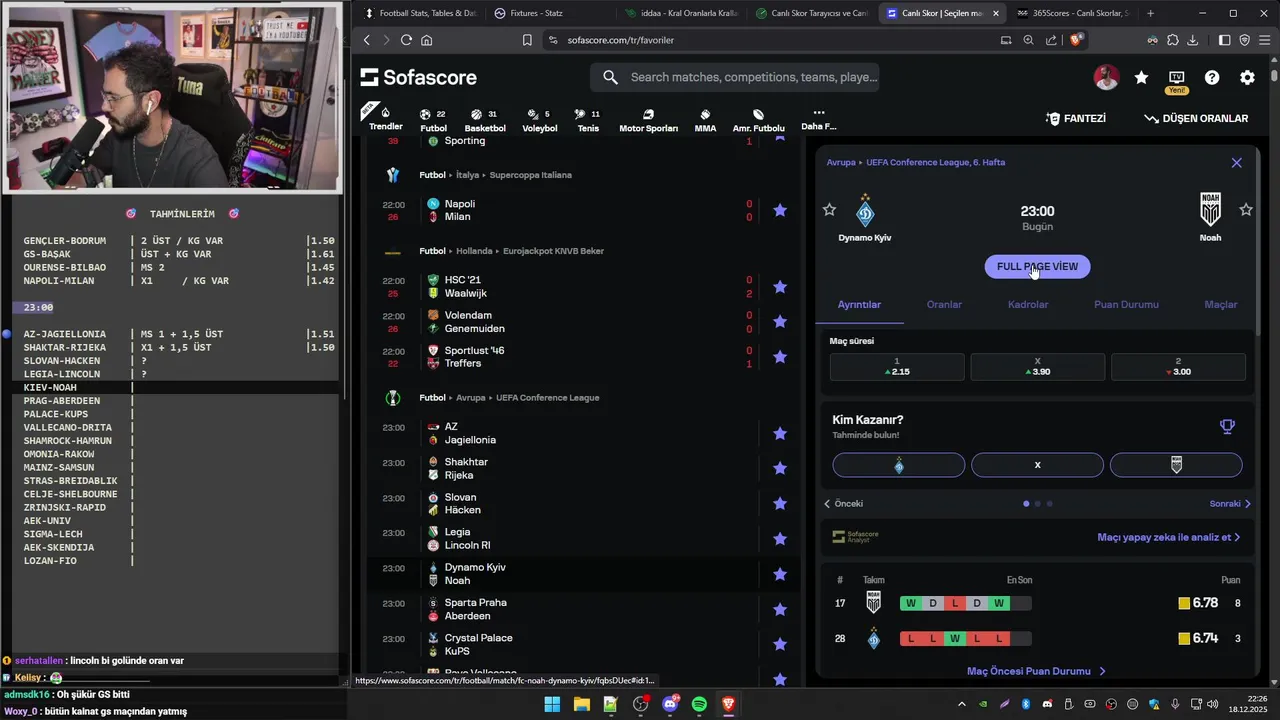
Task: Open the browser extensions puzzle icon
Action: 1173,40
